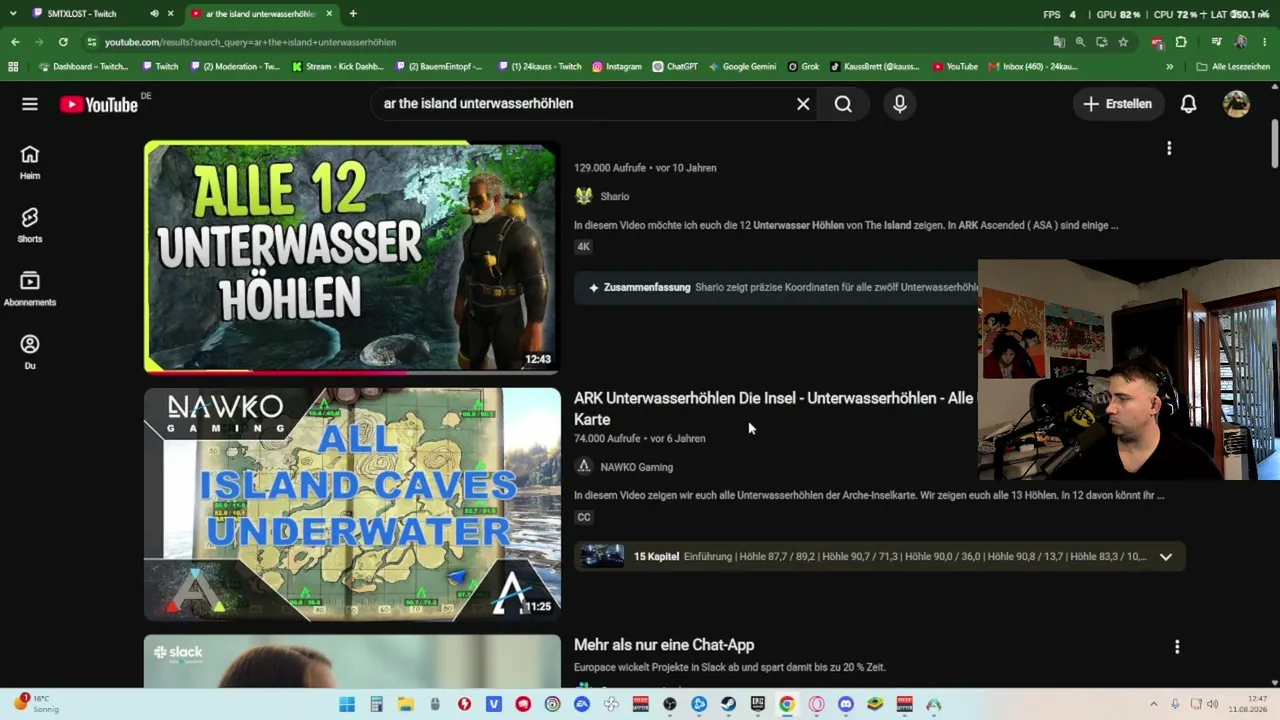
Task: Open the Slack ad thumbnail
Action: point(352,661)
